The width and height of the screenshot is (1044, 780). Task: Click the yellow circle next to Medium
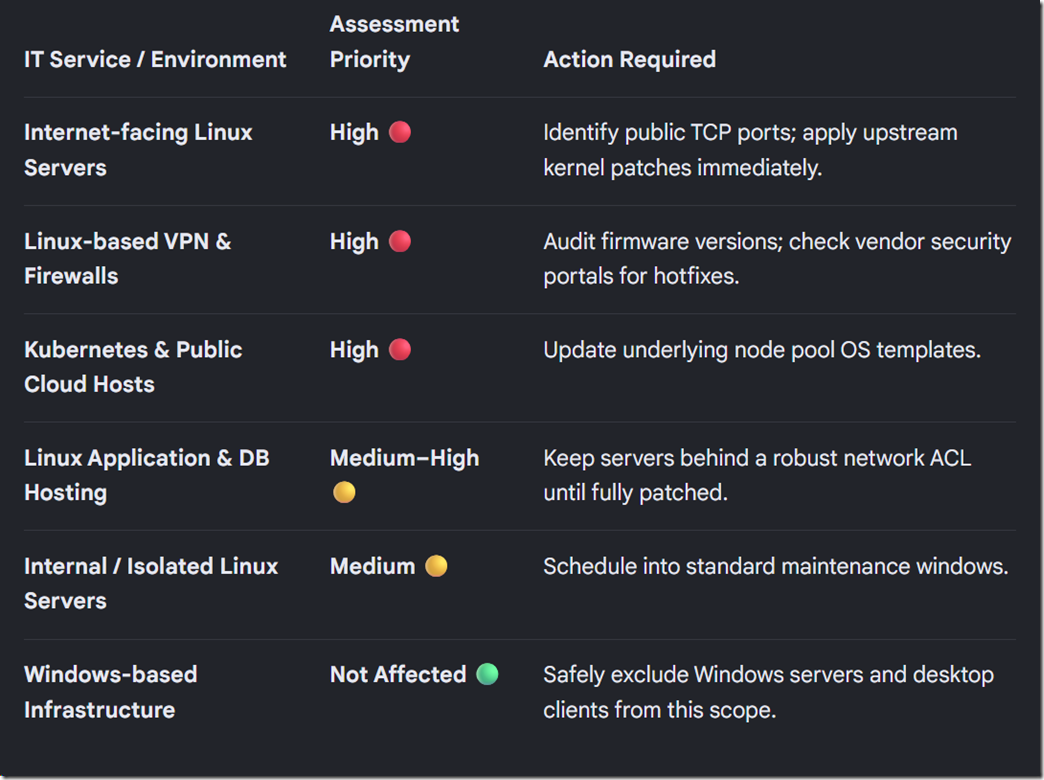(x=436, y=566)
